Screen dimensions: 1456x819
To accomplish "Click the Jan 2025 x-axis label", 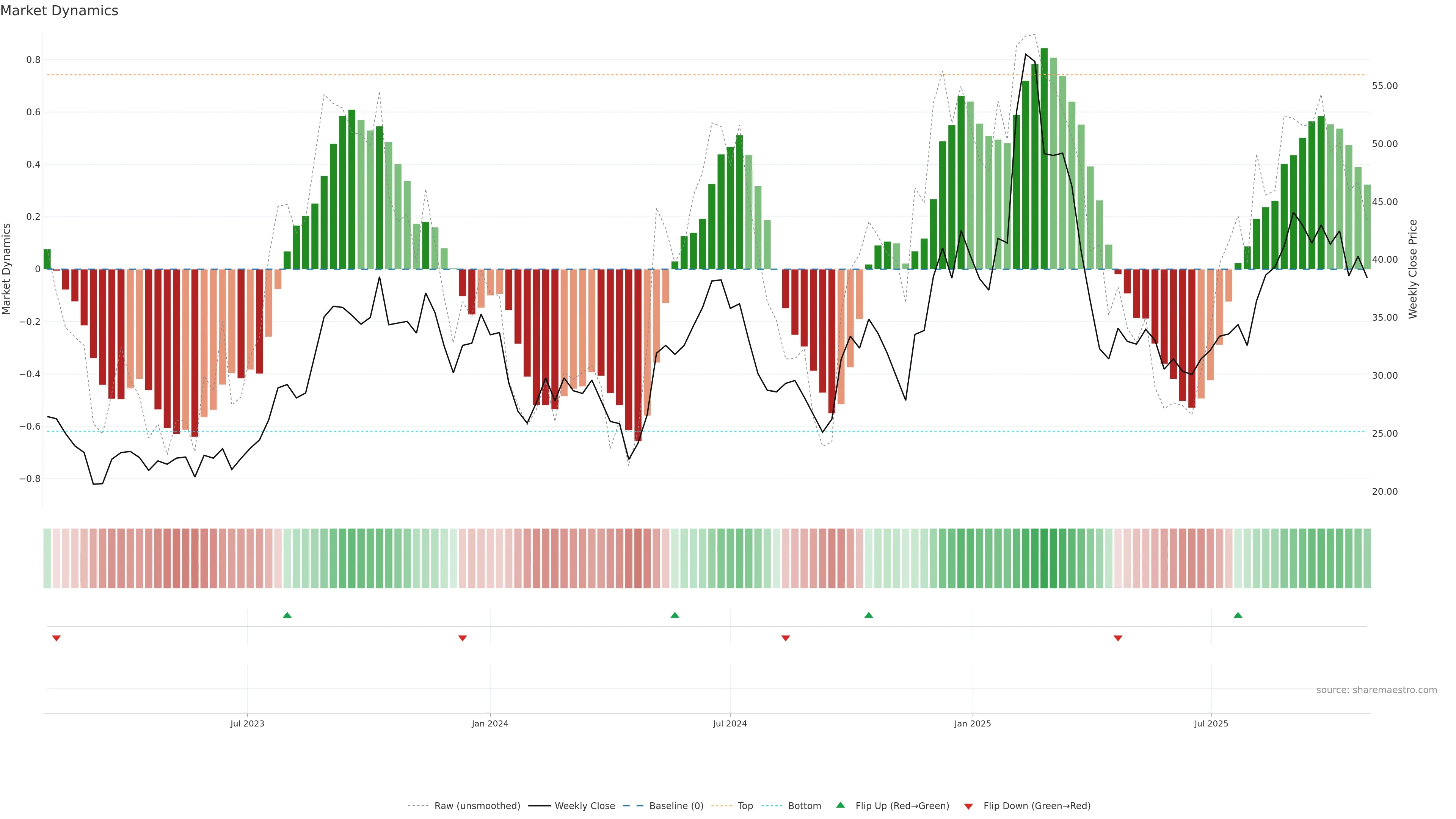I will pyautogui.click(x=972, y=723).
